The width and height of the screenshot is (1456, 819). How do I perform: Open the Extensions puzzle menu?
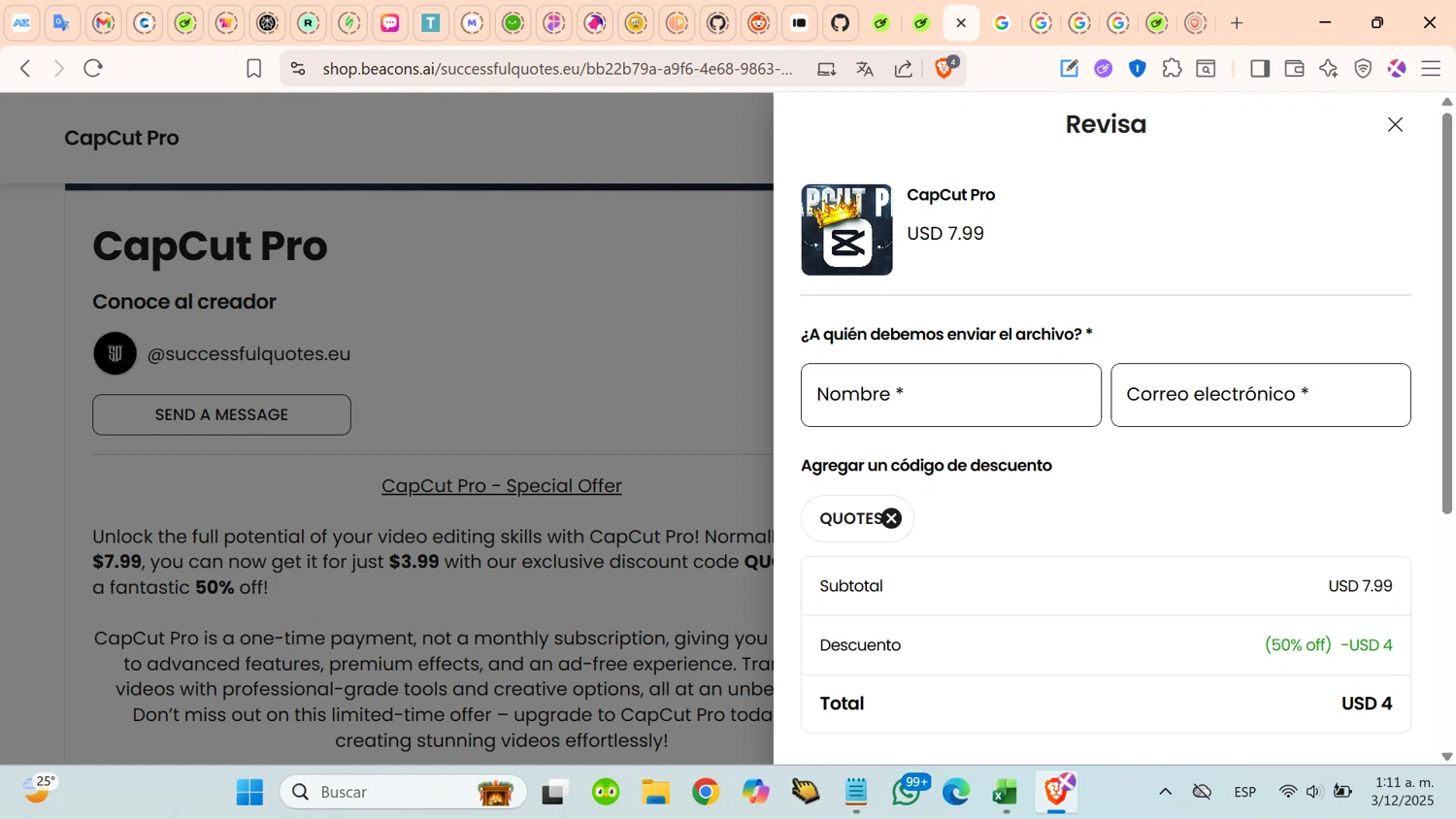[x=1172, y=68]
